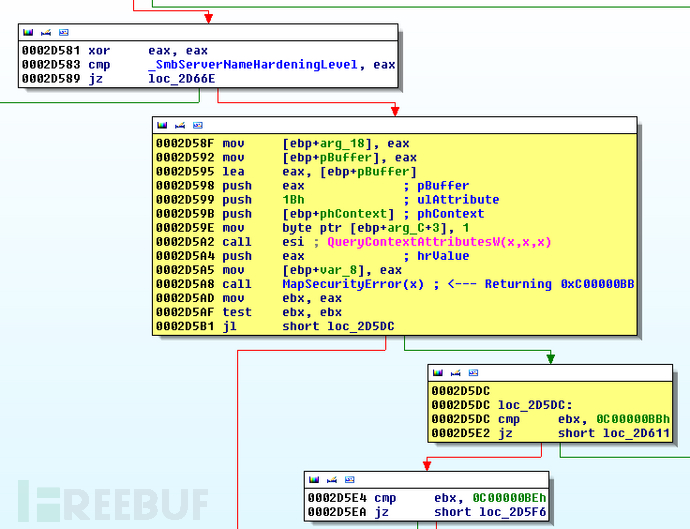Click graph icon in block loc_2D5DC header
The height and width of the screenshot is (529, 690).
coord(455,373)
